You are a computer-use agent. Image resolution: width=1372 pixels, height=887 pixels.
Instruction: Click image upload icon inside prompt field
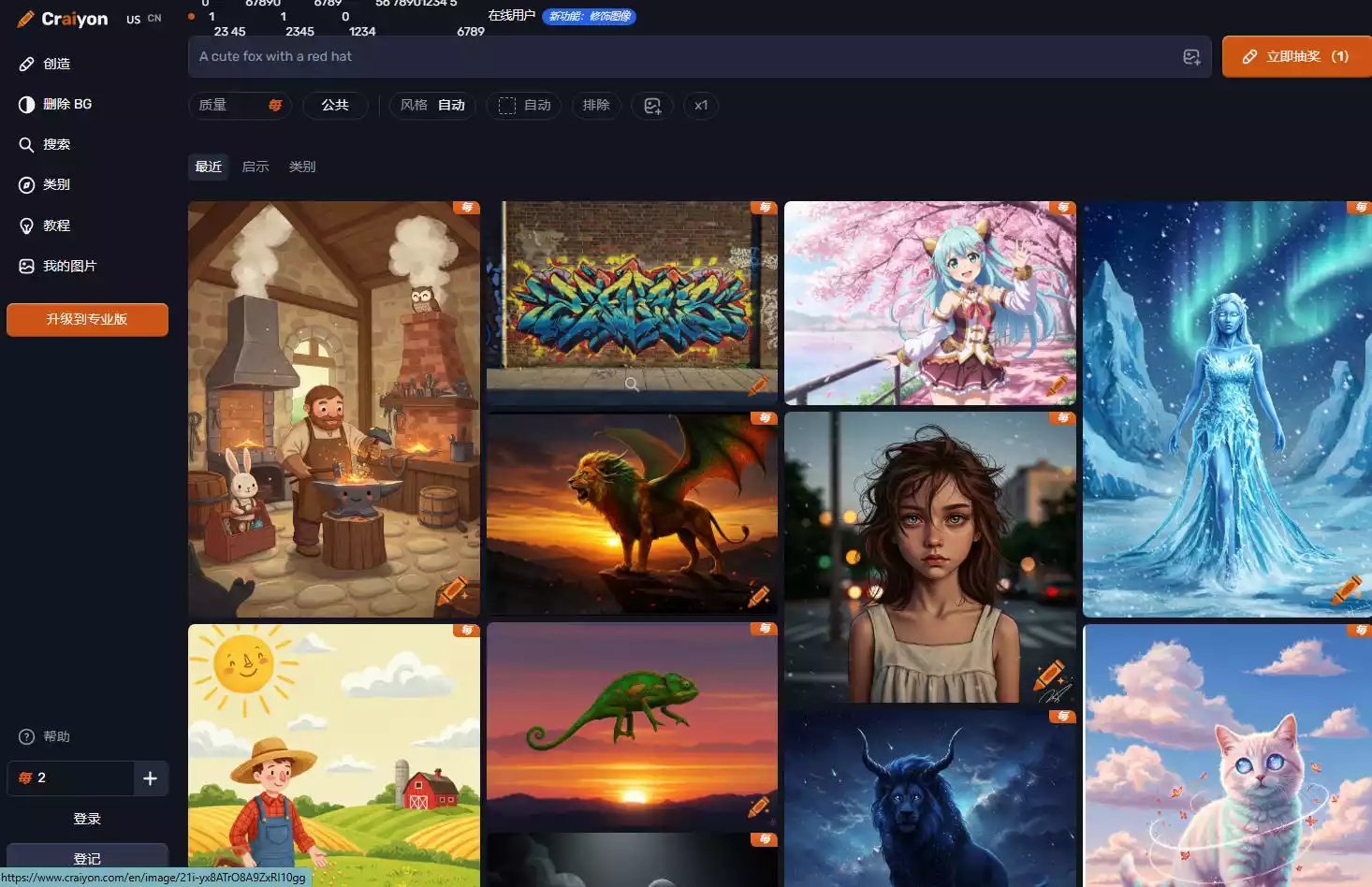click(x=1190, y=57)
